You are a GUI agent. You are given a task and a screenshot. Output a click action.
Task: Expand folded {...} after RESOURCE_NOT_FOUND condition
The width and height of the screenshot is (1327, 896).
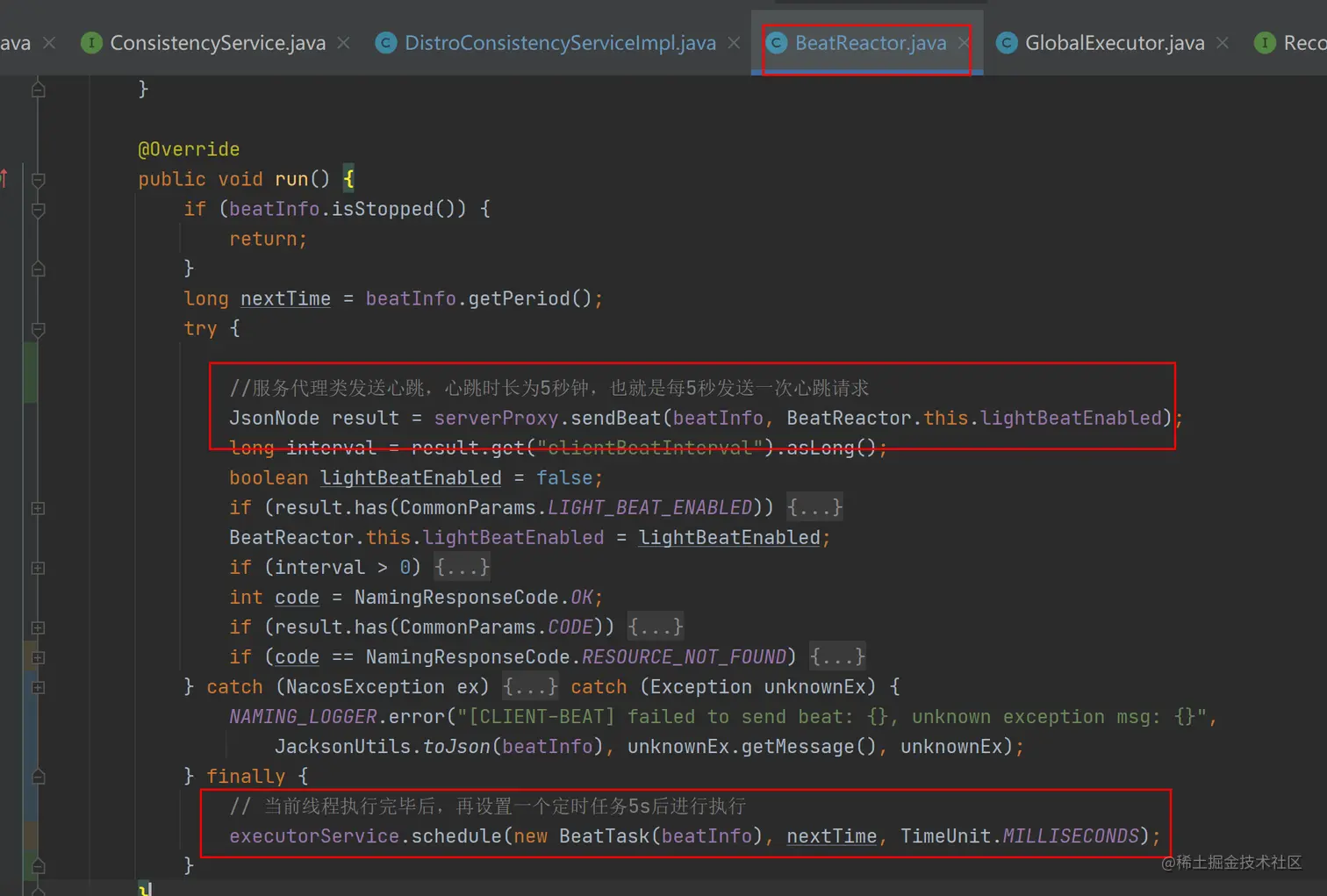point(837,656)
